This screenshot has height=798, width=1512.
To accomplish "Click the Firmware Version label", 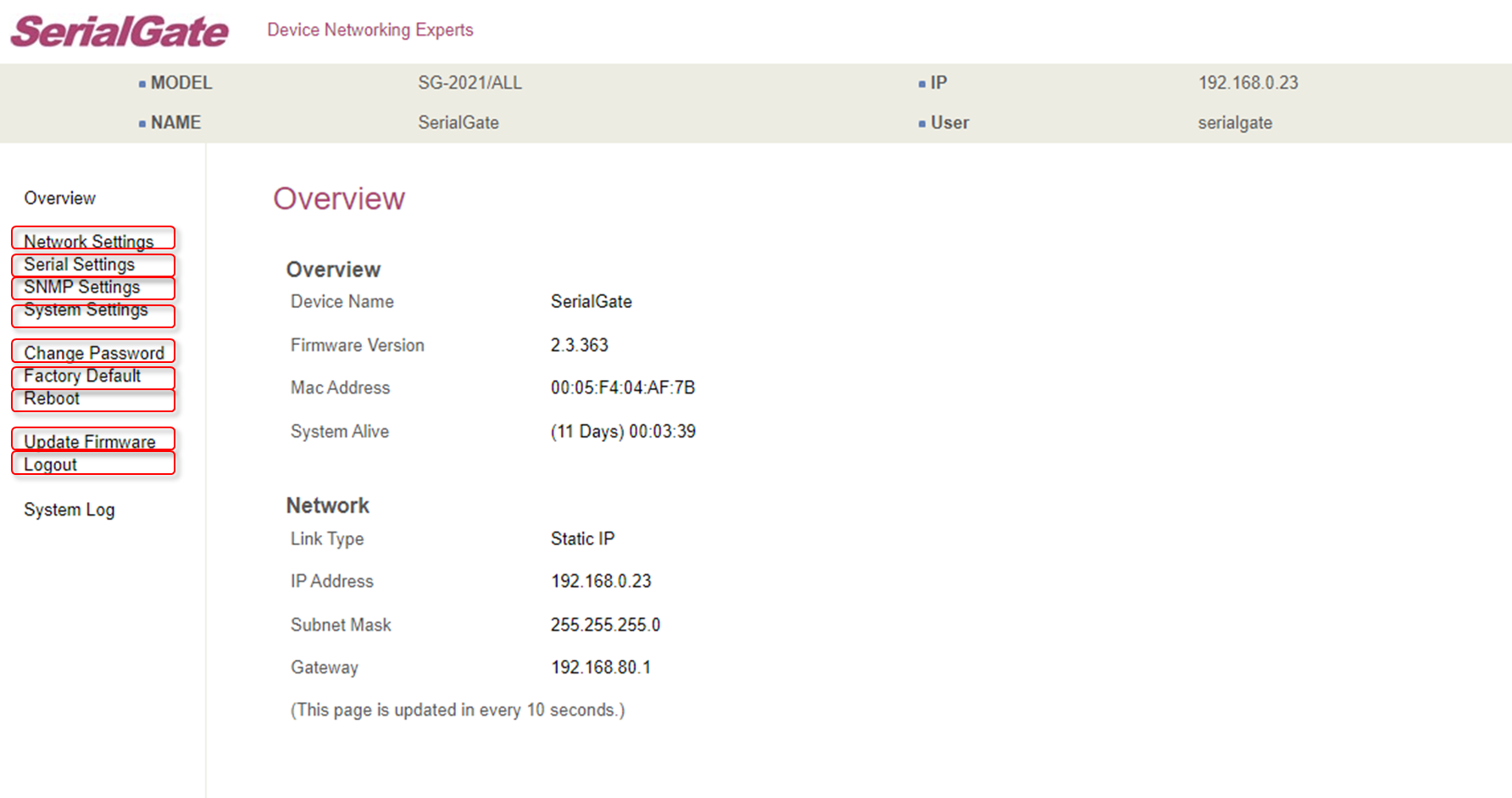I will [358, 345].
